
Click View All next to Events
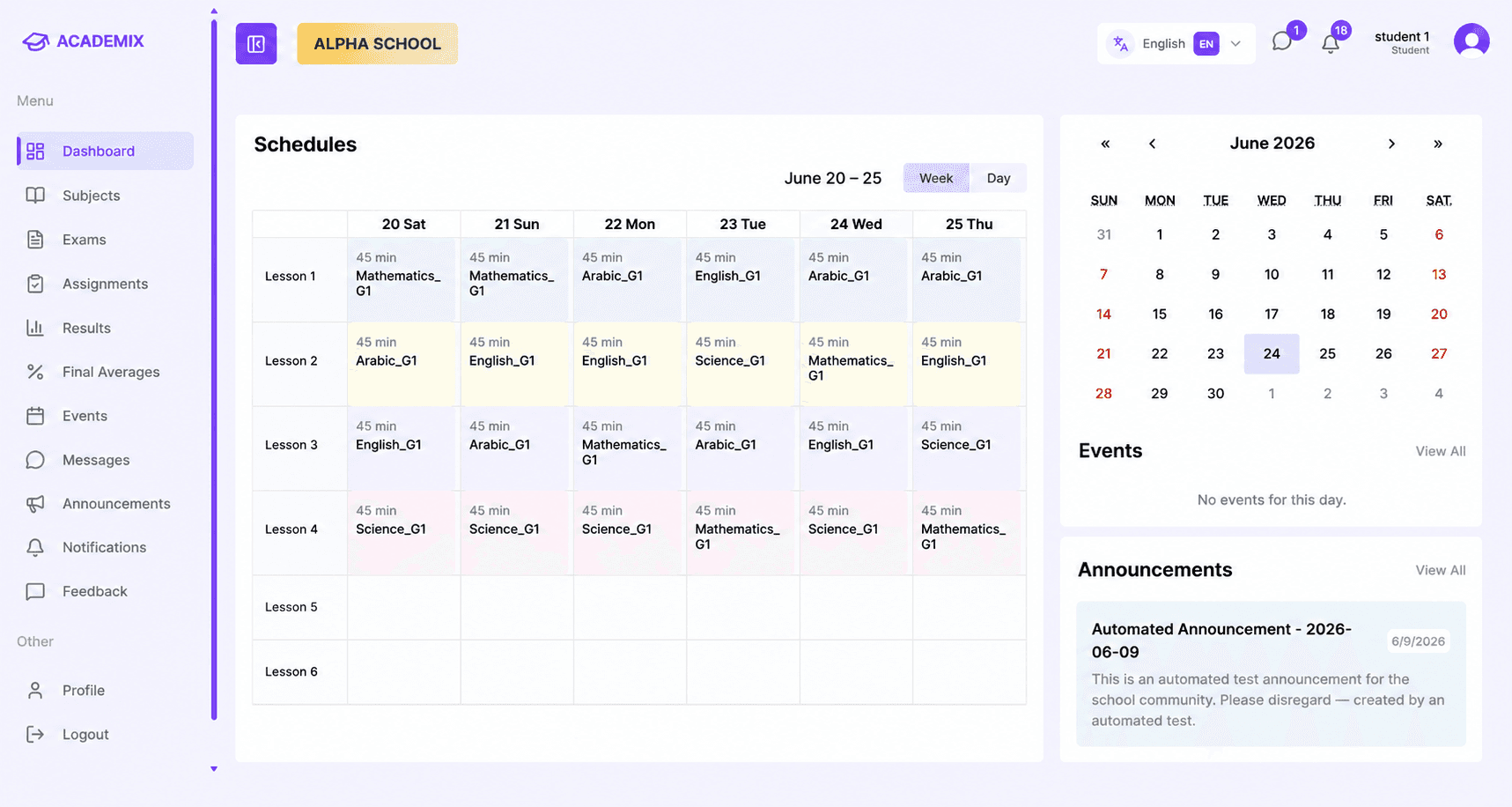click(1440, 451)
